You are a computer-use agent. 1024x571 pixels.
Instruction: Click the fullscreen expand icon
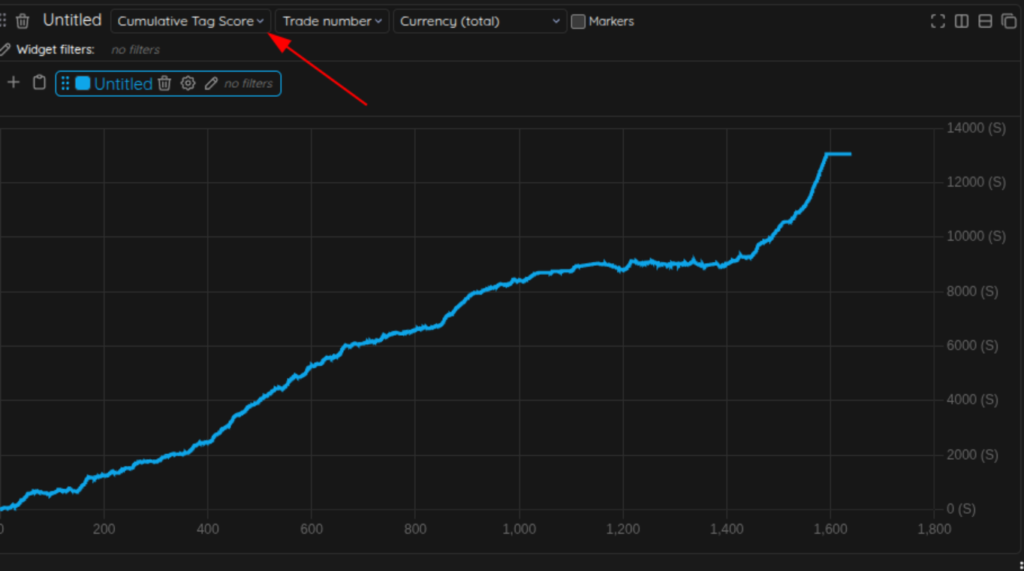(937, 21)
